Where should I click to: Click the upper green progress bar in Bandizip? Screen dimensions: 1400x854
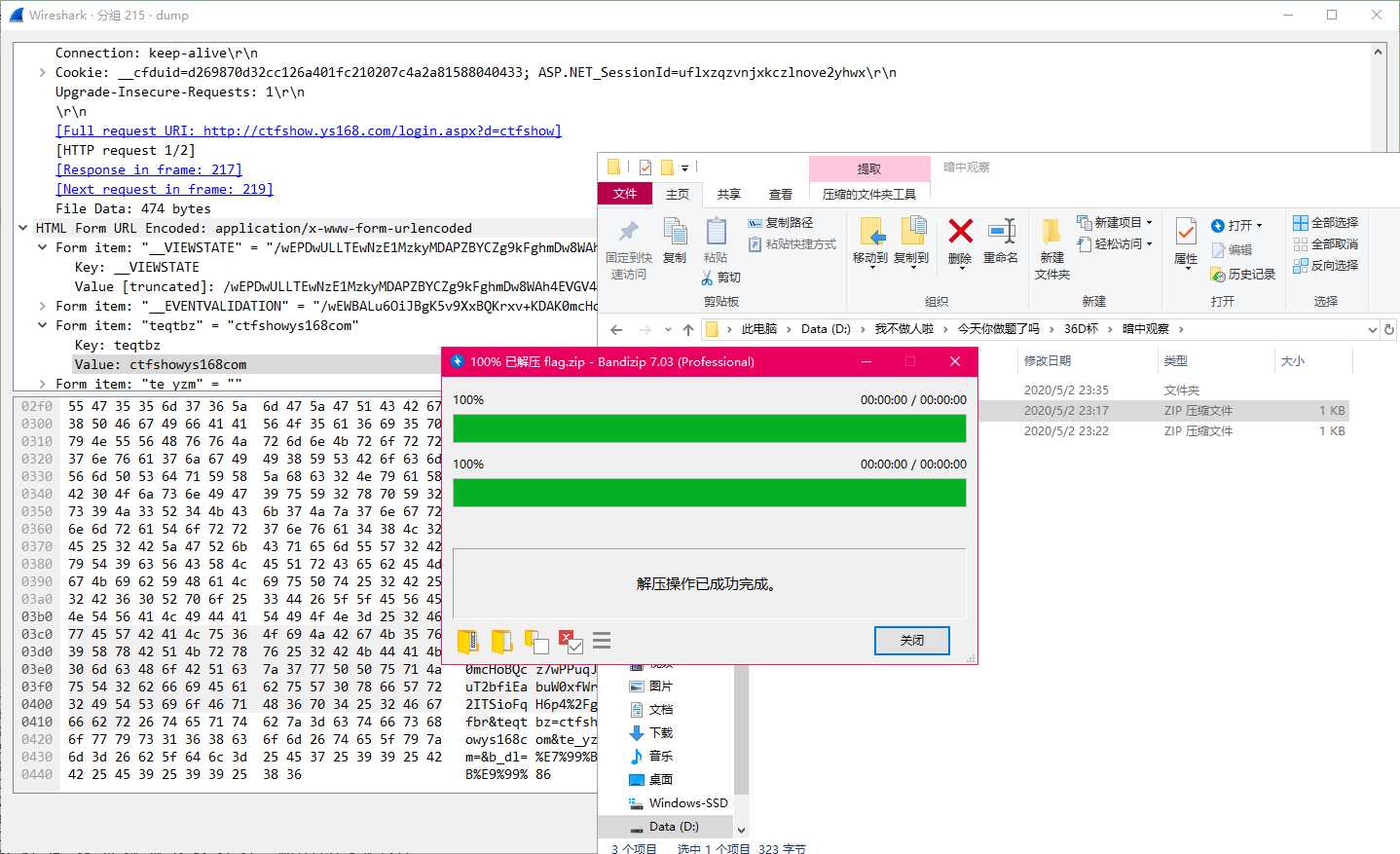pyautogui.click(x=710, y=428)
